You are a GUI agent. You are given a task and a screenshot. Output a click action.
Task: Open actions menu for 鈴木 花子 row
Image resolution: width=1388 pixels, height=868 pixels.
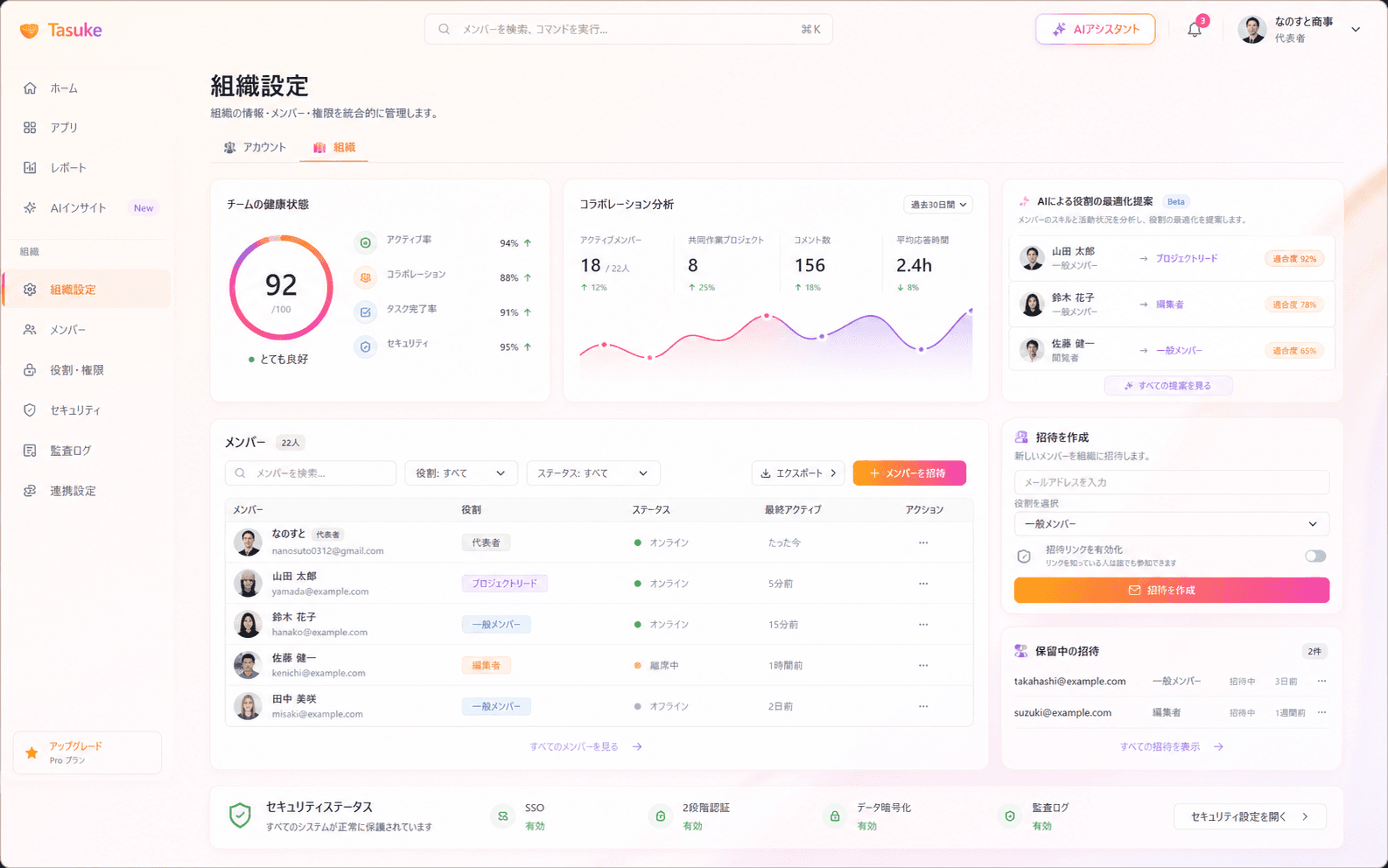pos(923,625)
